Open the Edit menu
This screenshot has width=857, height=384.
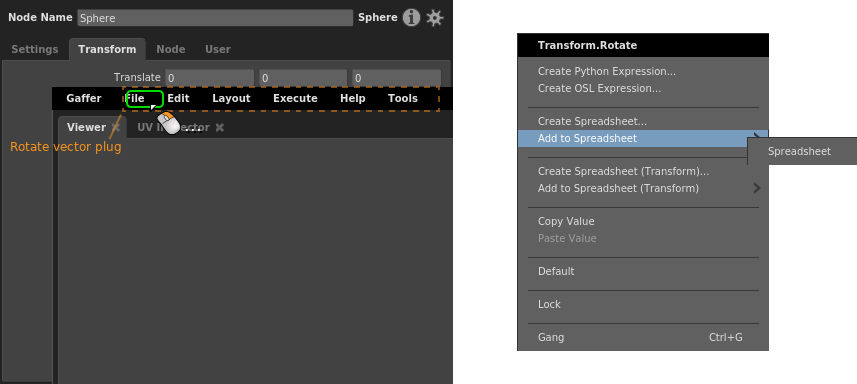[178, 98]
